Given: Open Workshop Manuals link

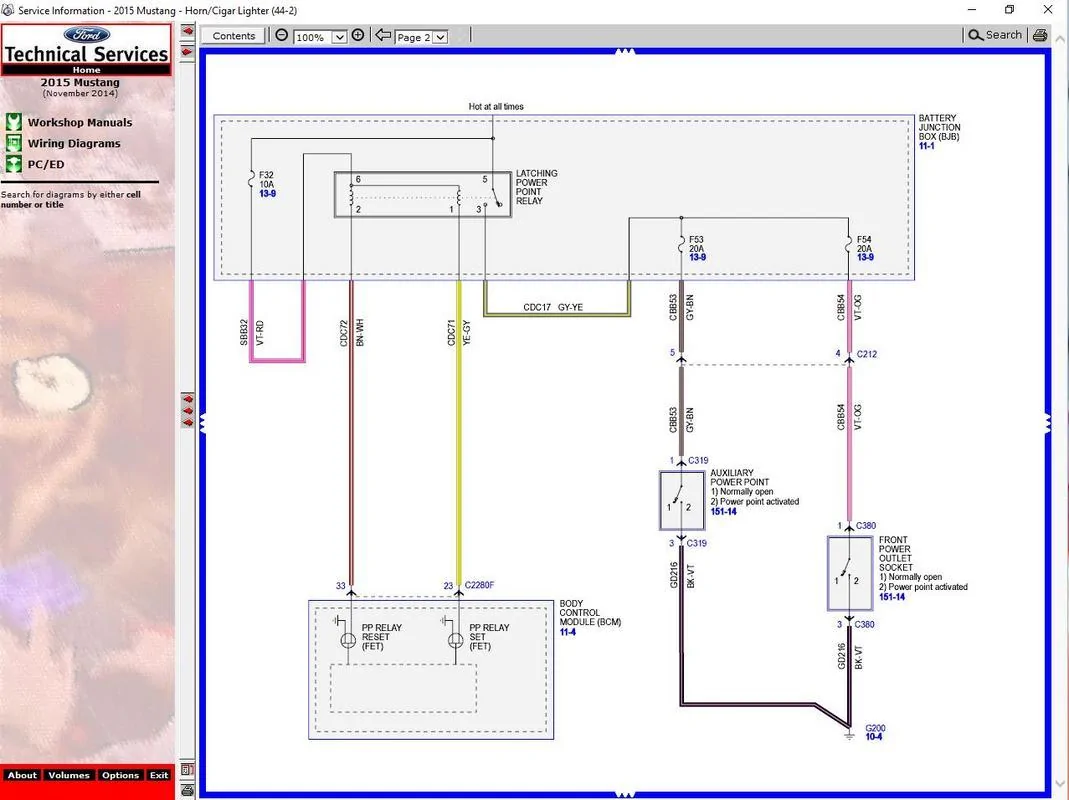Looking at the screenshot, I should [x=80, y=123].
